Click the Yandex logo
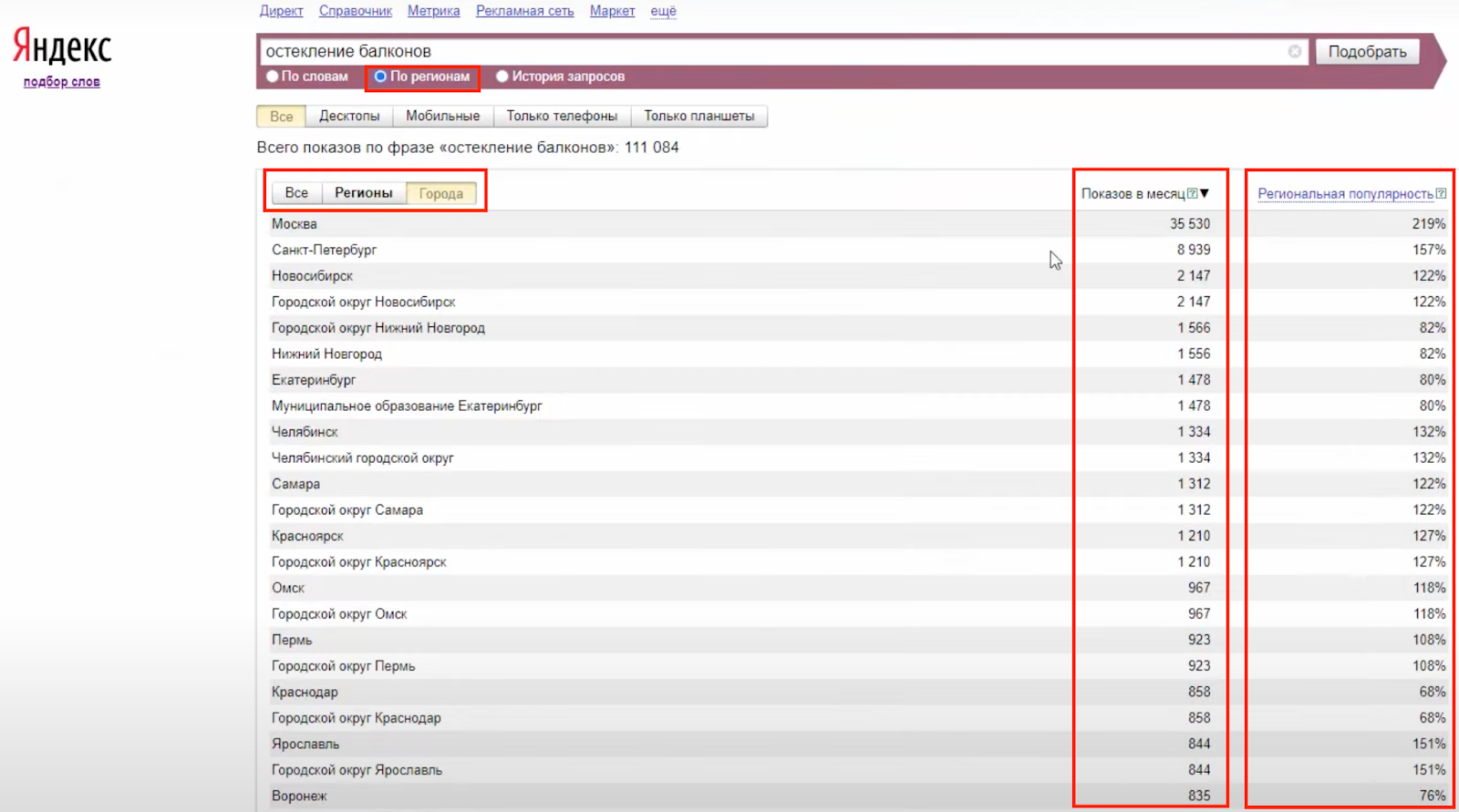The width and height of the screenshot is (1459, 812). pyautogui.click(x=62, y=47)
